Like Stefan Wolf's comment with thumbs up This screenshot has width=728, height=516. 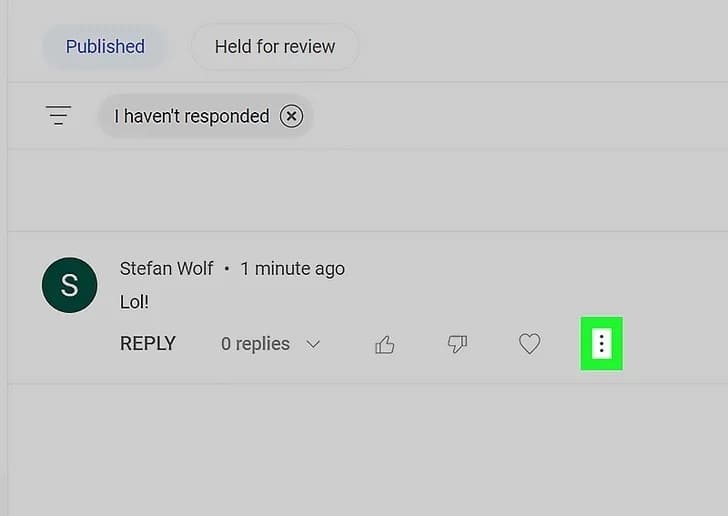tap(384, 345)
